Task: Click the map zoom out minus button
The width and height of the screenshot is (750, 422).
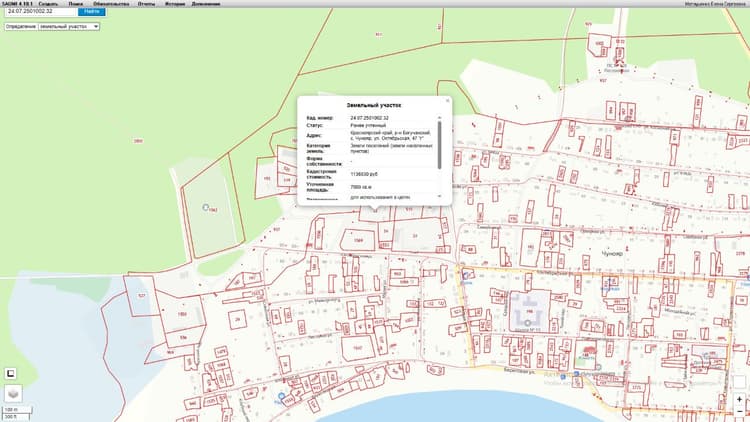Action: click(739, 411)
